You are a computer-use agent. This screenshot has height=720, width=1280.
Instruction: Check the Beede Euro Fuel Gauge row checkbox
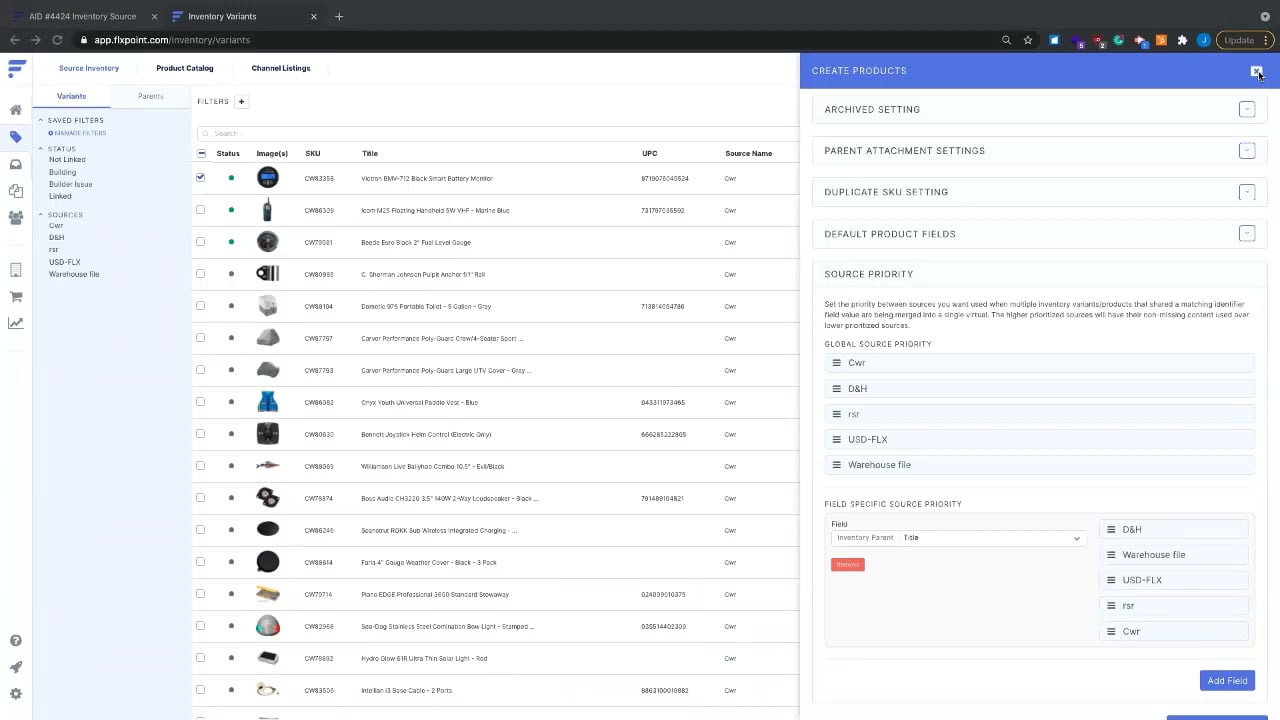(201, 242)
